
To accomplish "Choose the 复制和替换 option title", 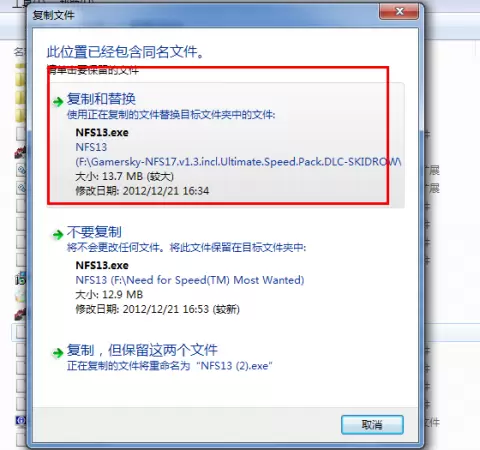I will [x=101, y=99].
